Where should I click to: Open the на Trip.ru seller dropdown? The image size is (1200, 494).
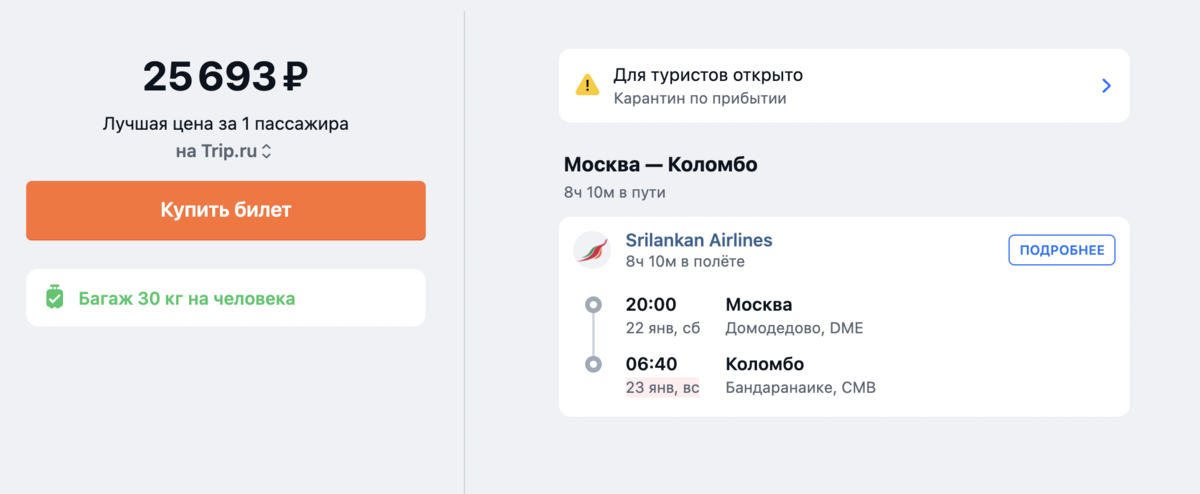pos(225,152)
